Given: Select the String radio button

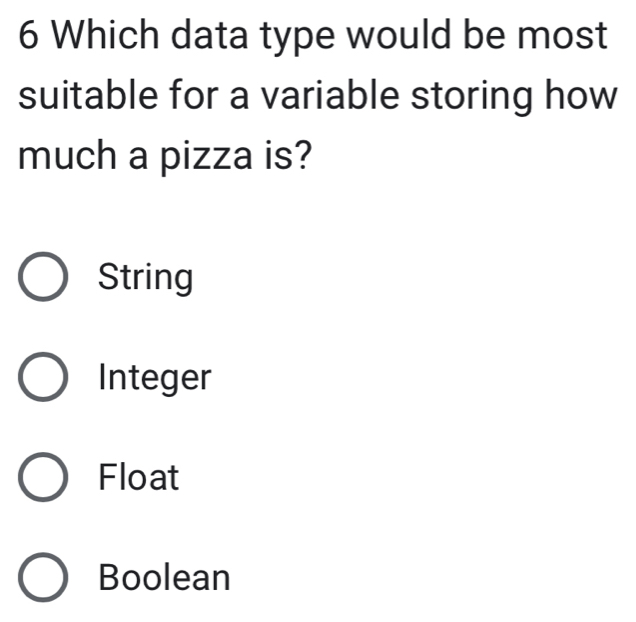Looking at the screenshot, I should [x=44, y=278].
